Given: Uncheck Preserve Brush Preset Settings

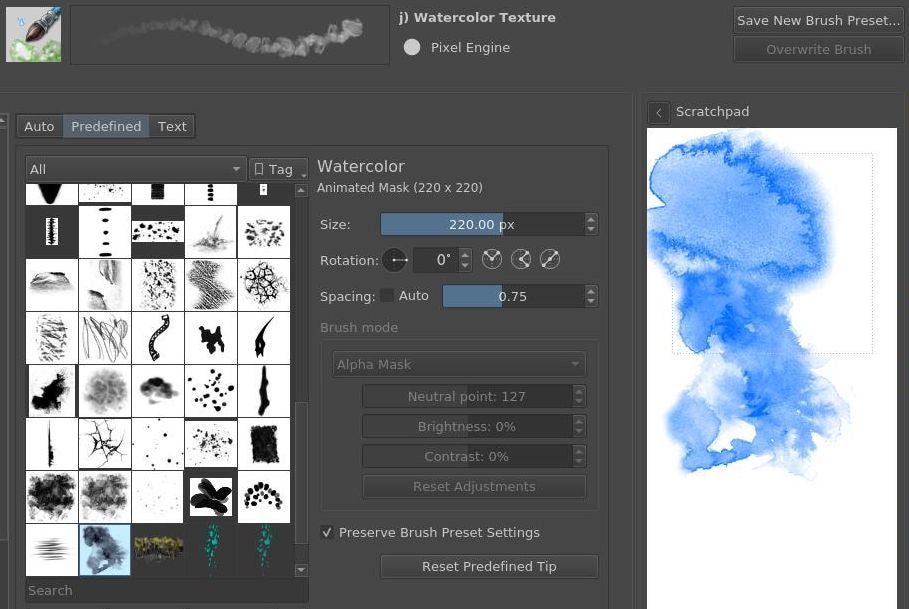Looking at the screenshot, I should (x=327, y=533).
